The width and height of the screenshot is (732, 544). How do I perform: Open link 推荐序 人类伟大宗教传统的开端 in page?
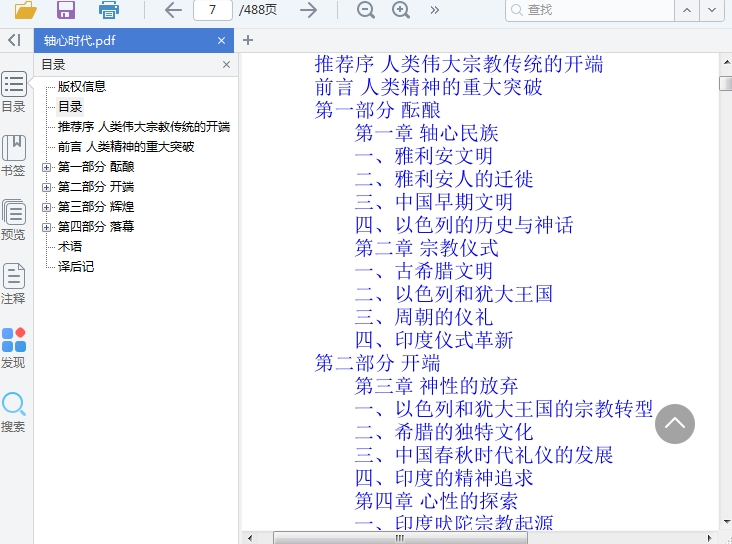[x=459, y=64]
